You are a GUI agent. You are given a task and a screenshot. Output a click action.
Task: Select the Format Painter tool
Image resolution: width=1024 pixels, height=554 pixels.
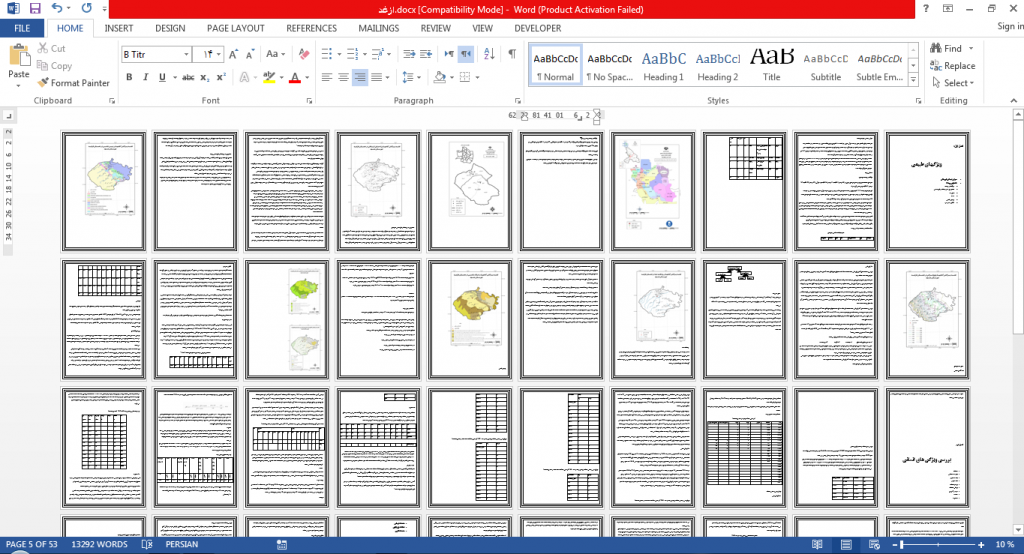pyautogui.click(x=73, y=83)
